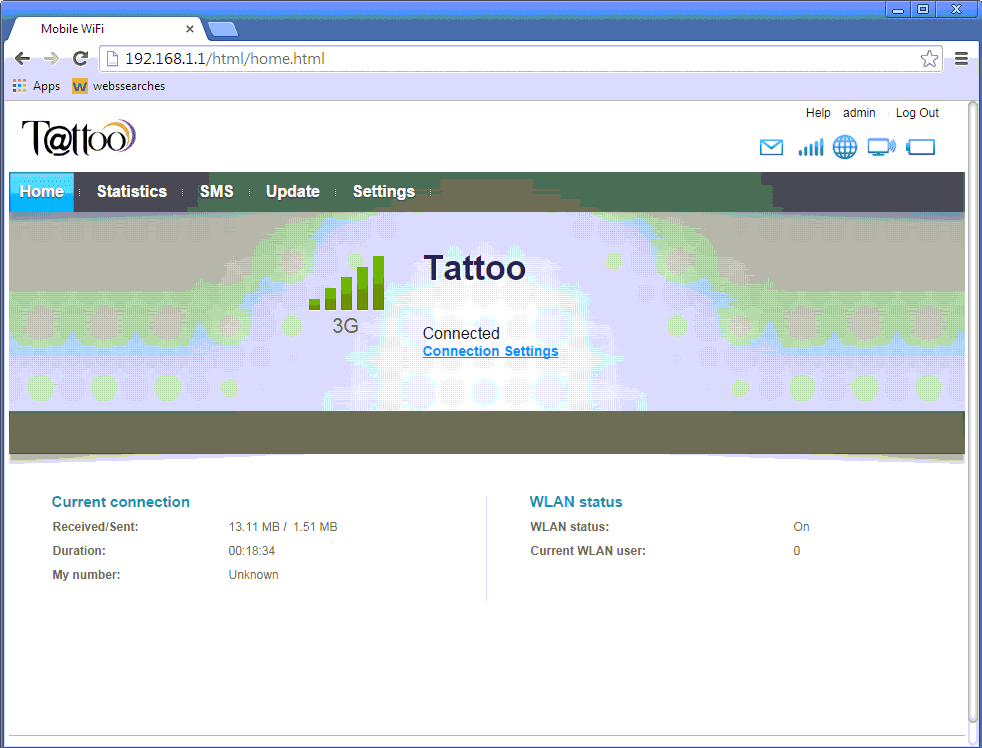Click the Received/Sent label
The width and height of the screenshot is (982, 748).
[x=95, y=527]
